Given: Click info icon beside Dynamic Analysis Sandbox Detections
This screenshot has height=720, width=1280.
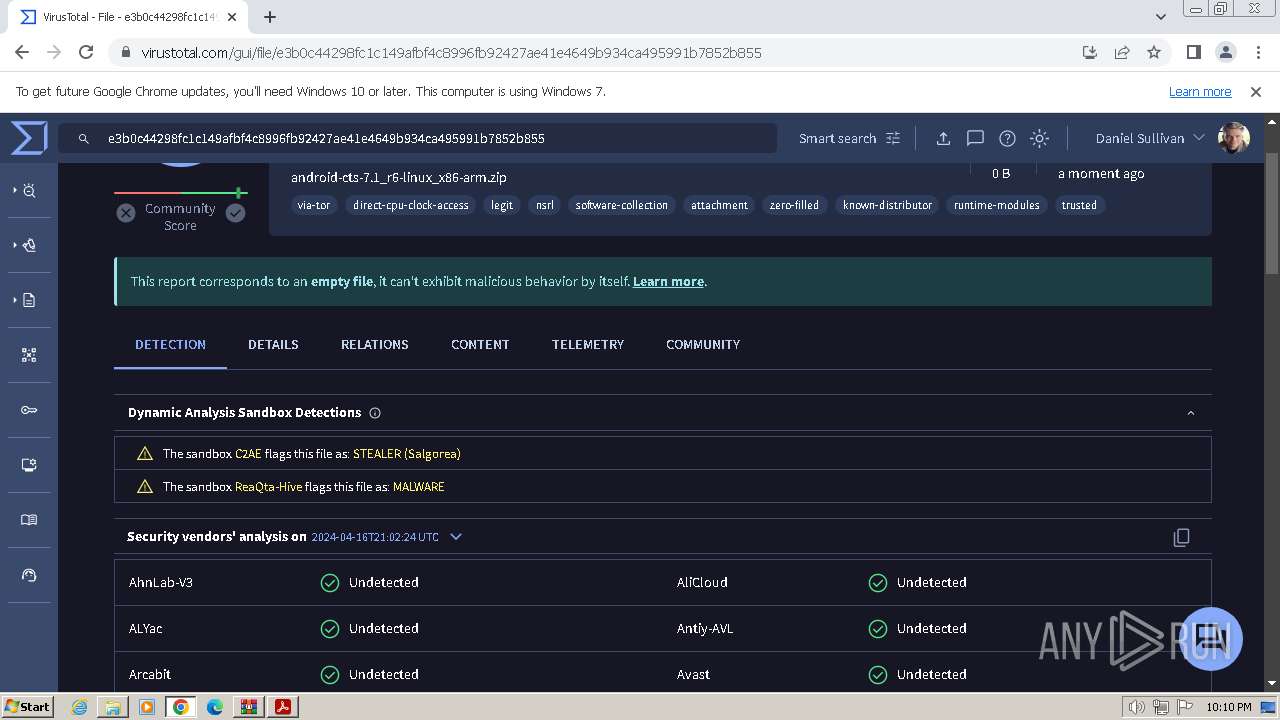Looking at the screenshot, I should click(375, 413).
